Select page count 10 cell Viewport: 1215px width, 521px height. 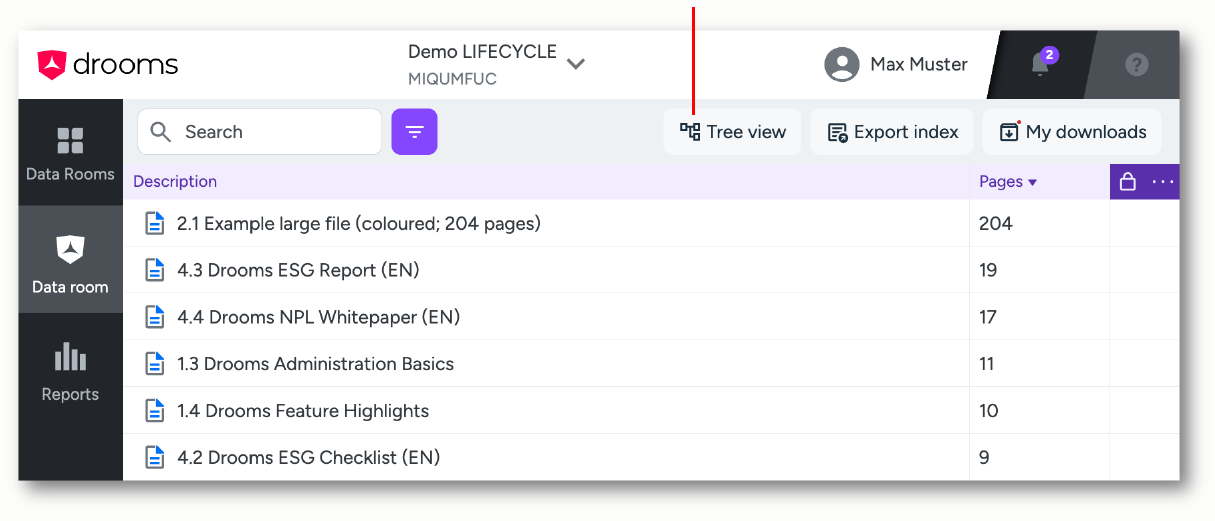[x=1039, y=411]
